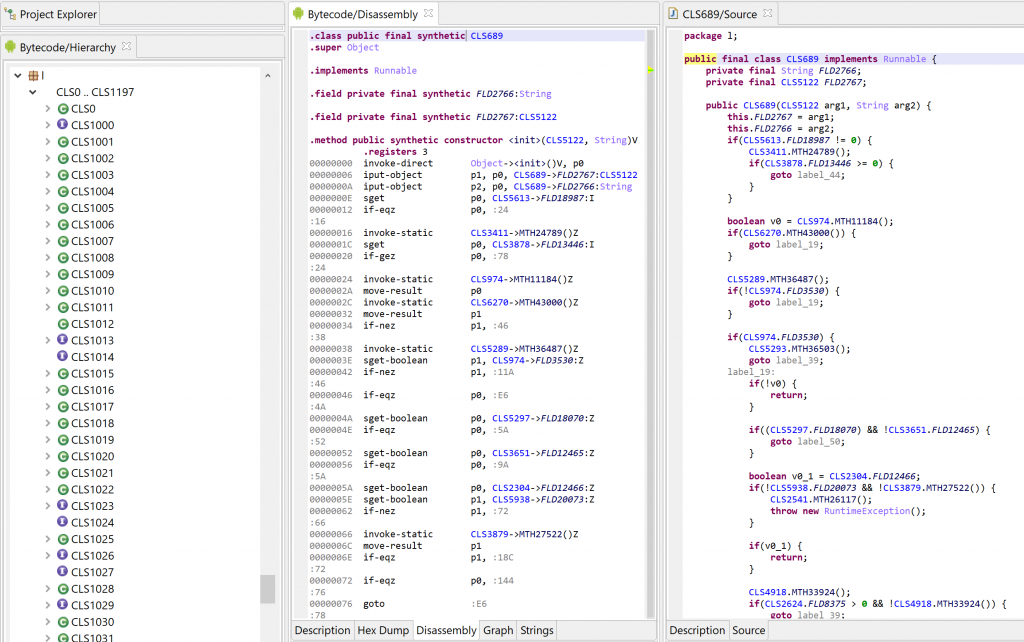Follow Runnable link in source class declaration
The width and height of the screenshot is (1024, 642).
click(904, 59)
